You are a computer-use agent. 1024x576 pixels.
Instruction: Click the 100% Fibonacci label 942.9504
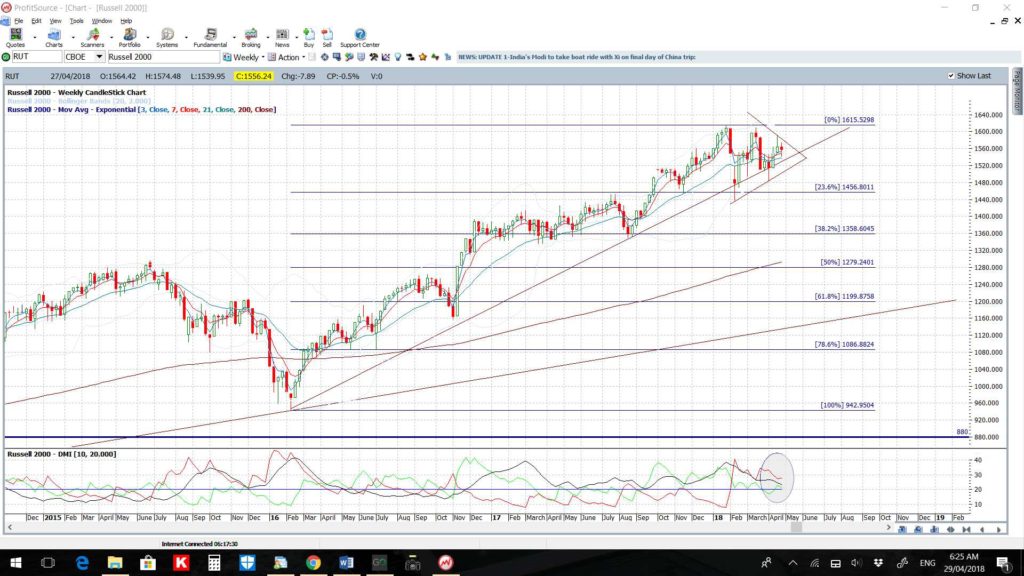click(x=847, y=406)
